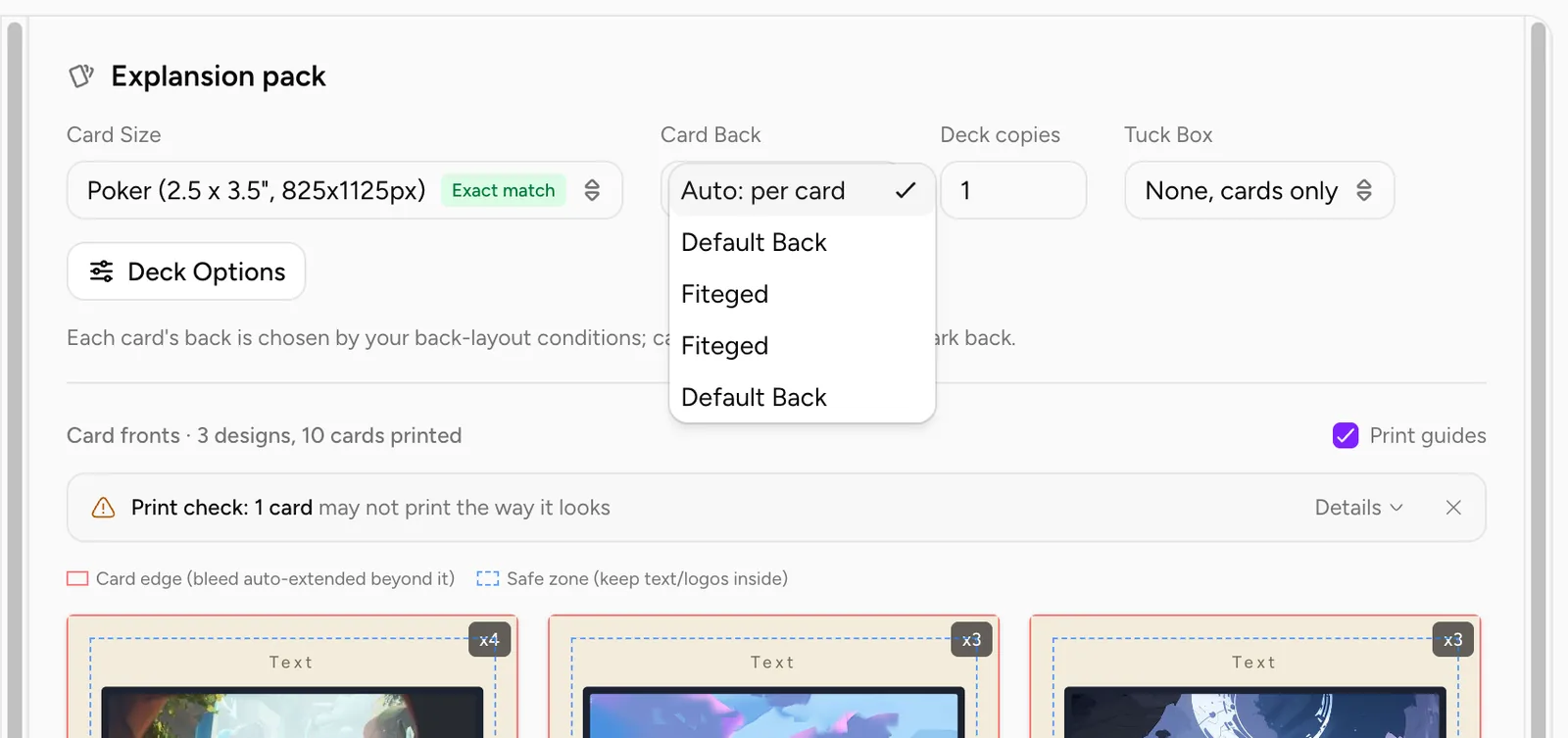Click the cards icon beside Explansion pack
Image resolution: width=1568 pixels, height=738 pixels.
81,75
